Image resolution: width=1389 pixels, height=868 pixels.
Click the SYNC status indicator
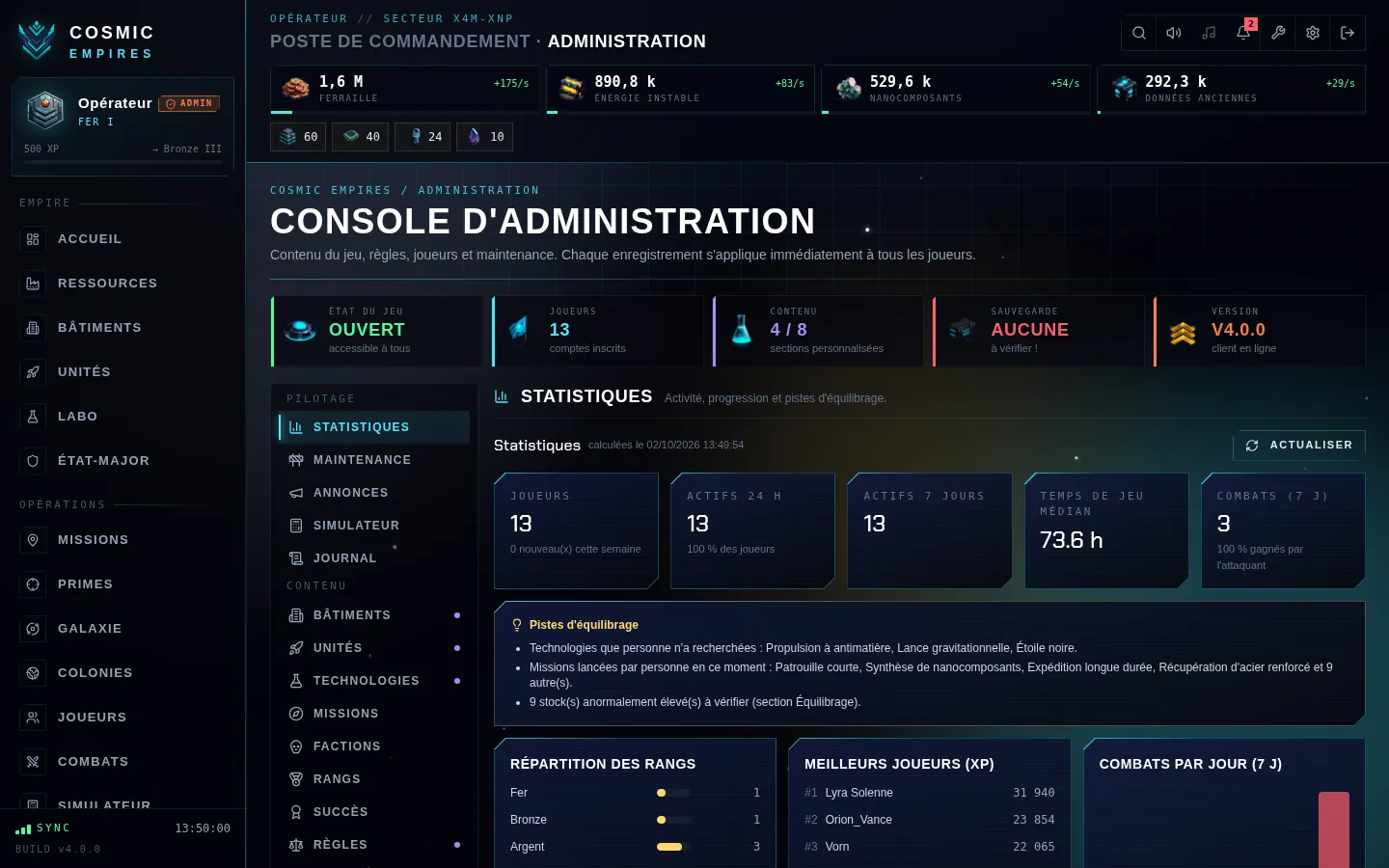pyautogui.click(x=43, y=828)
